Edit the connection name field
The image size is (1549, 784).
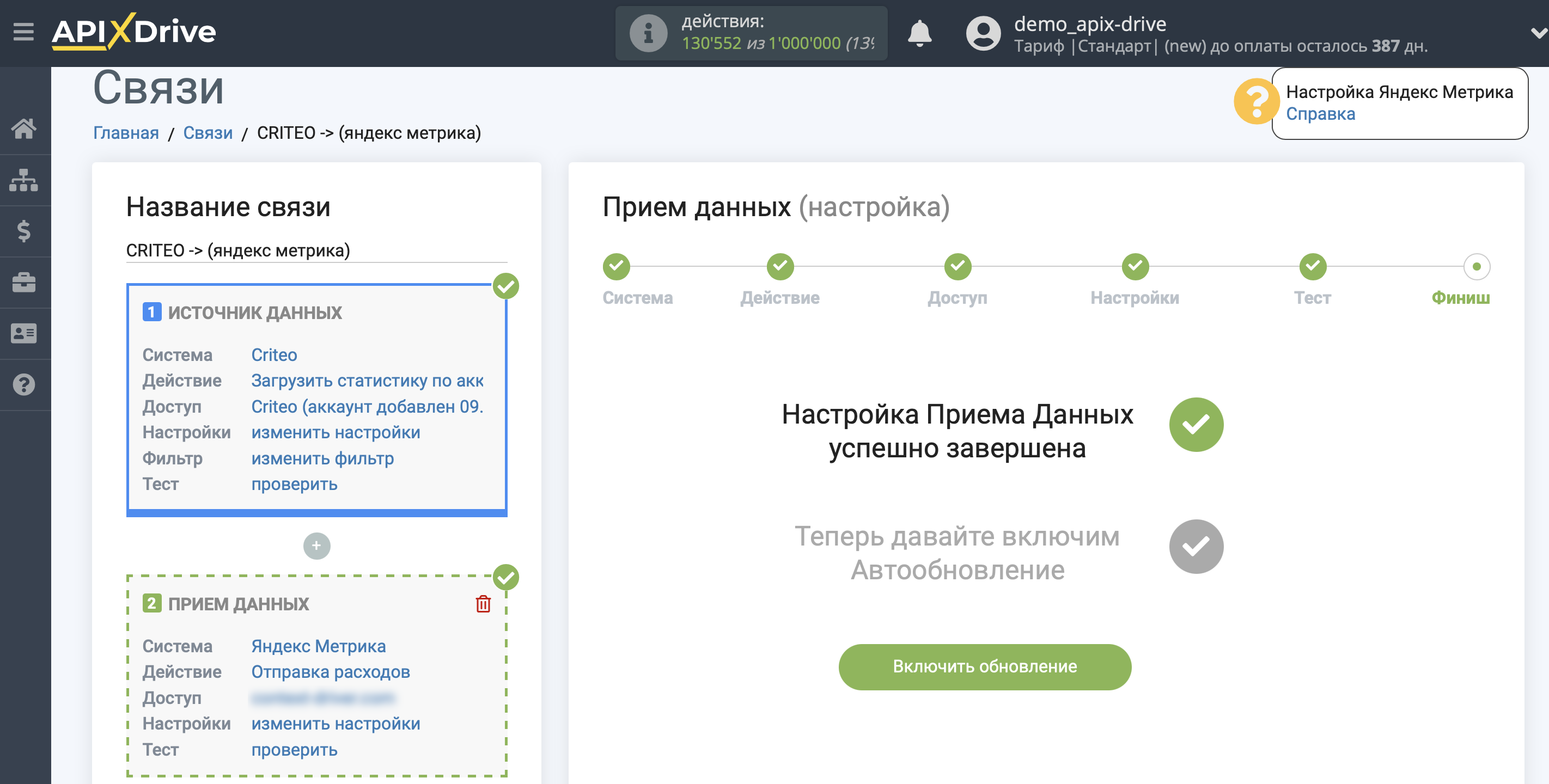click(x=316, y=250)
